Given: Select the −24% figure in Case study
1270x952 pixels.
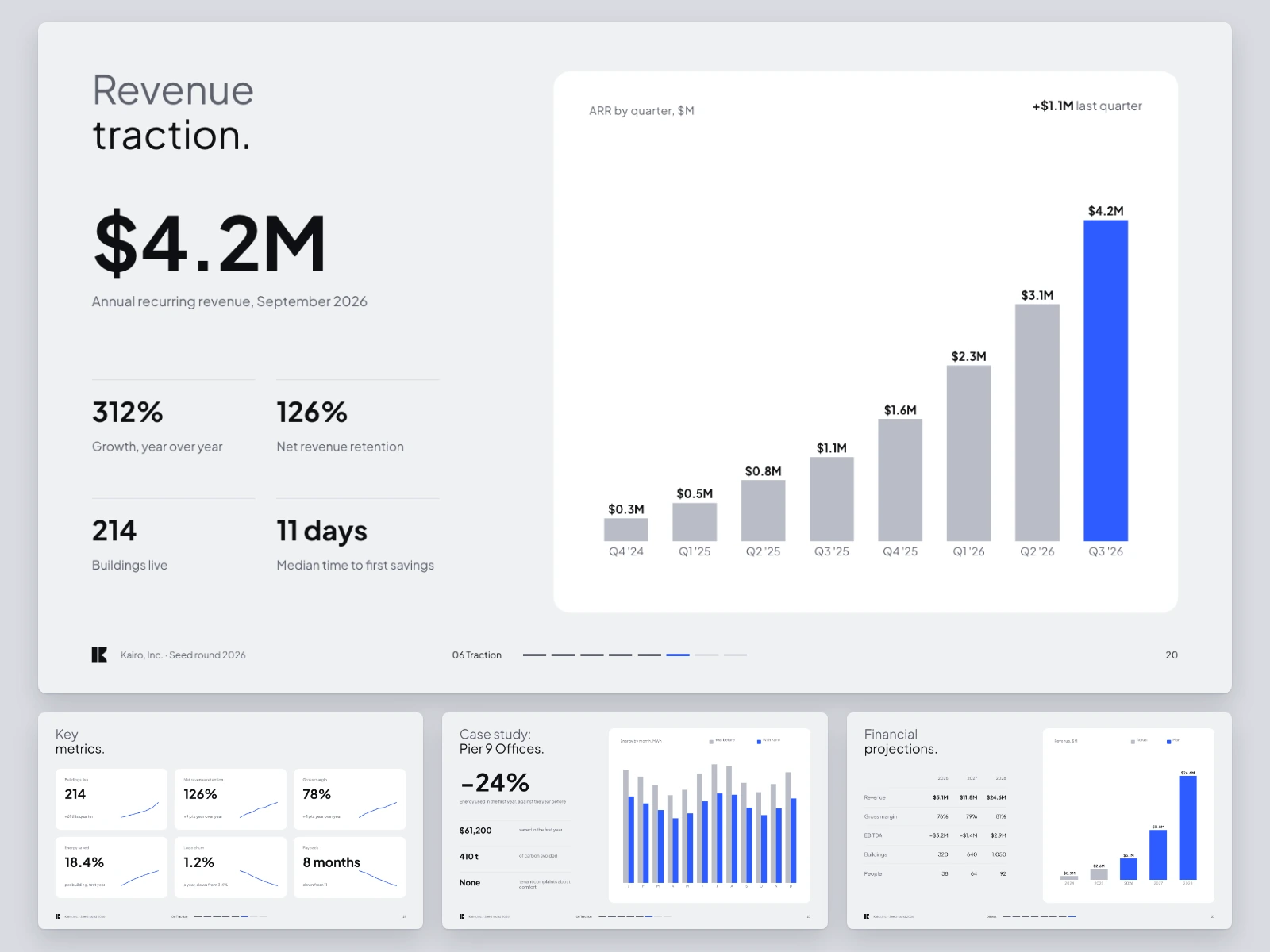Looking at the screenshot, I should [x=495, y=783].
